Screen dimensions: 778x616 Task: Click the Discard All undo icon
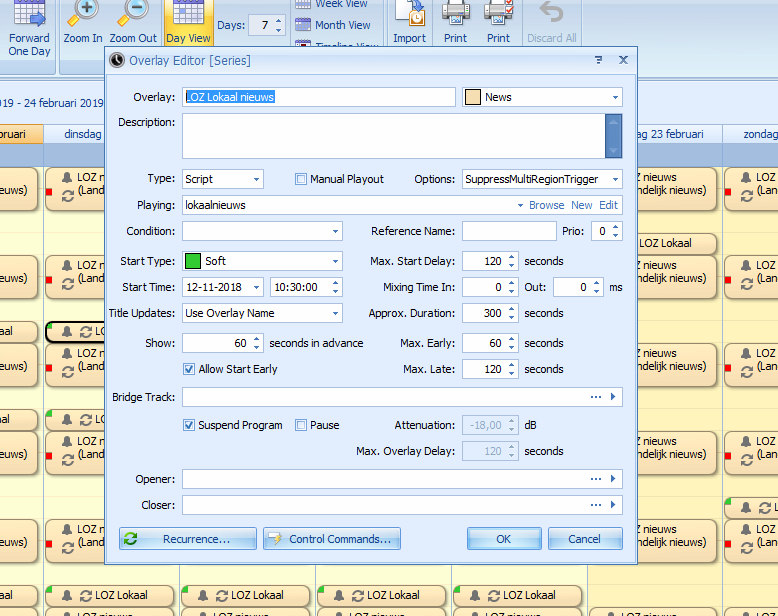pos(552,14)
